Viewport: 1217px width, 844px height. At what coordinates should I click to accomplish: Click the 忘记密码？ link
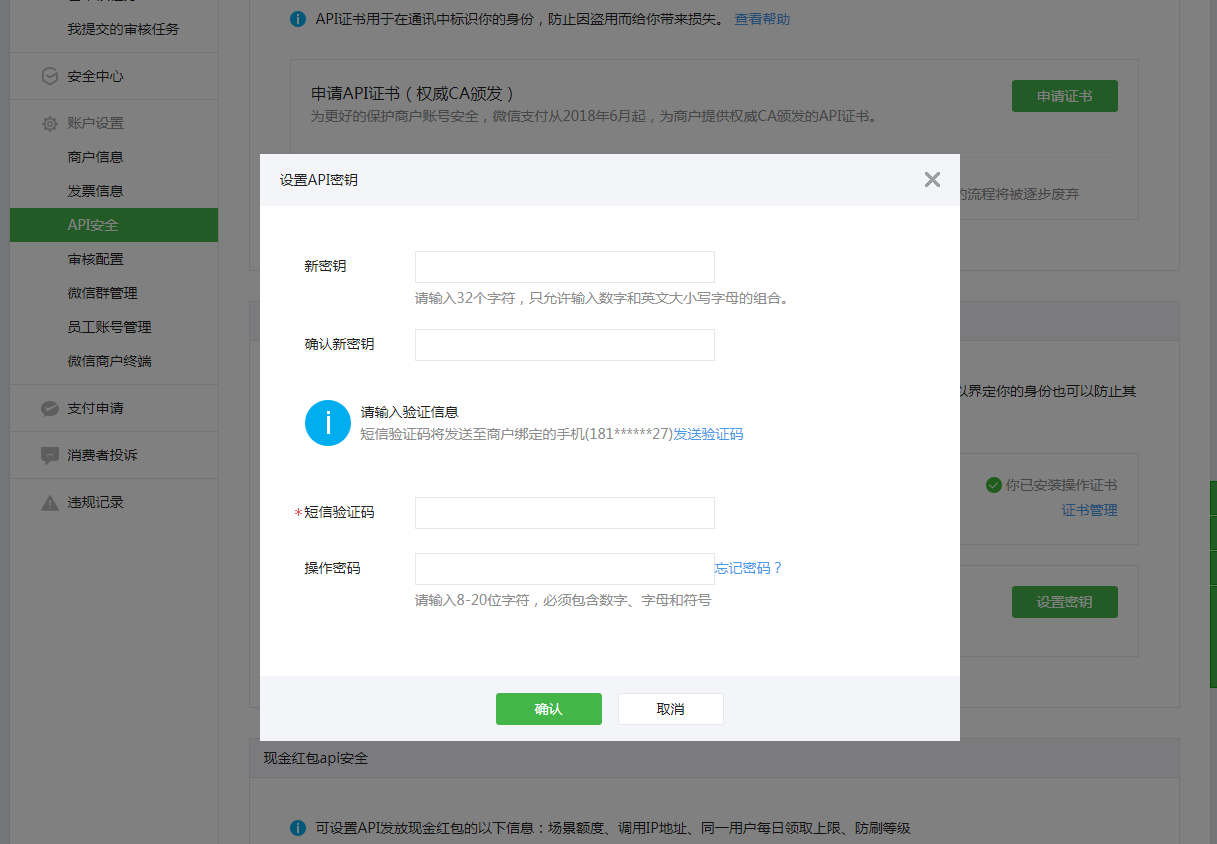[749, 568]
